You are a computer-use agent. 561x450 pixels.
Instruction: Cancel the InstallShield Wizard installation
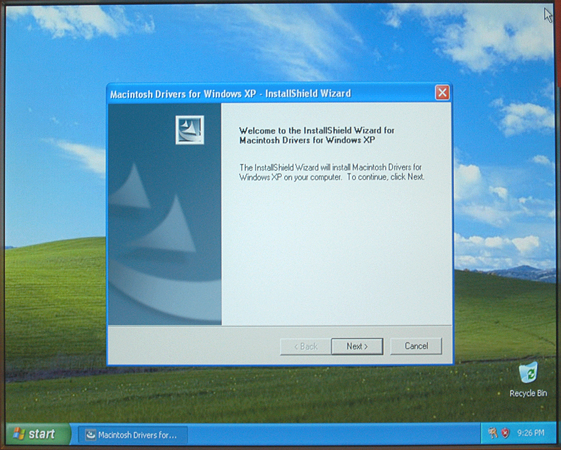point(416,346)
